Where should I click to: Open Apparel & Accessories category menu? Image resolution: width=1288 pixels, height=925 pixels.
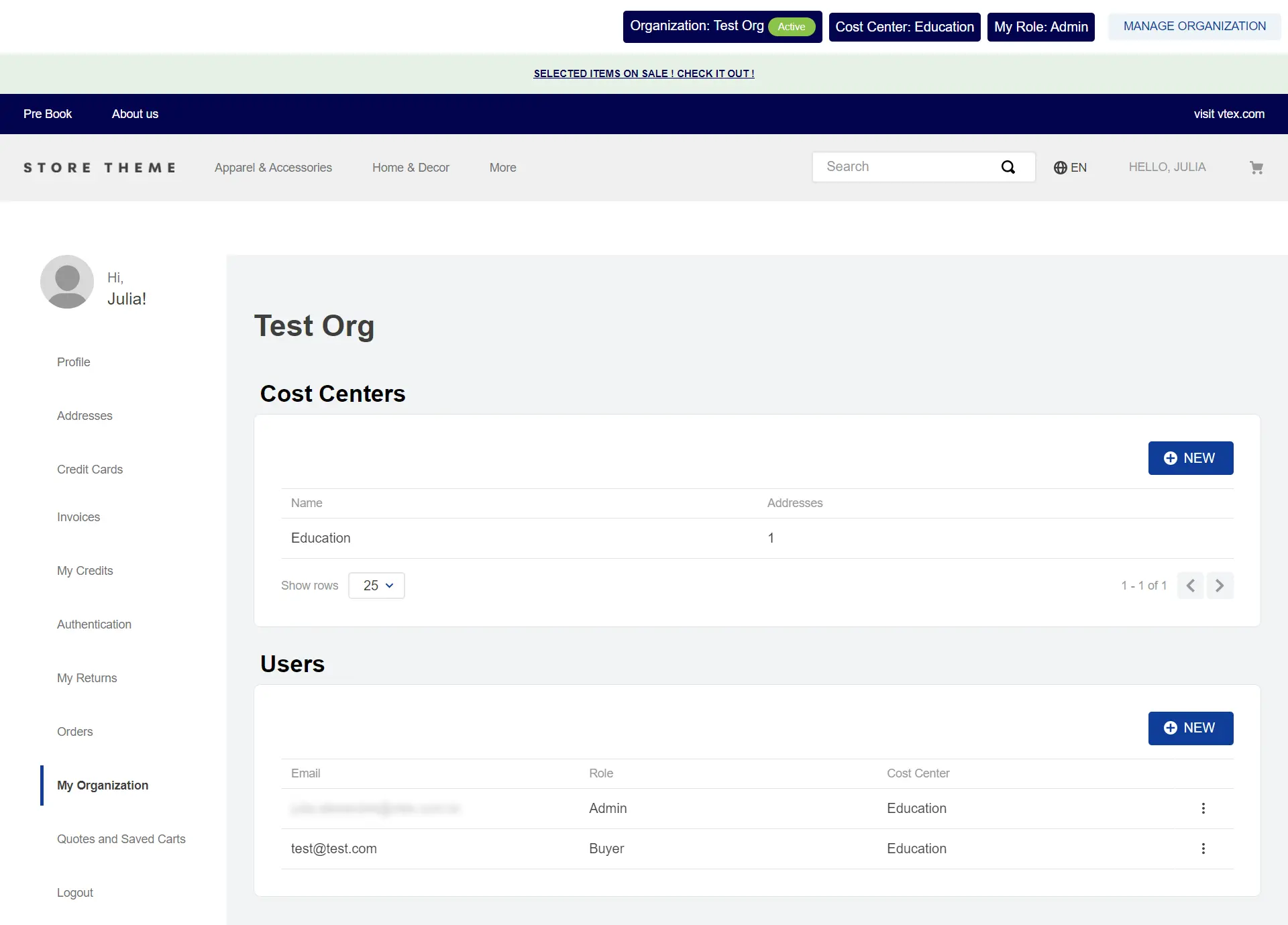(273, 168)
